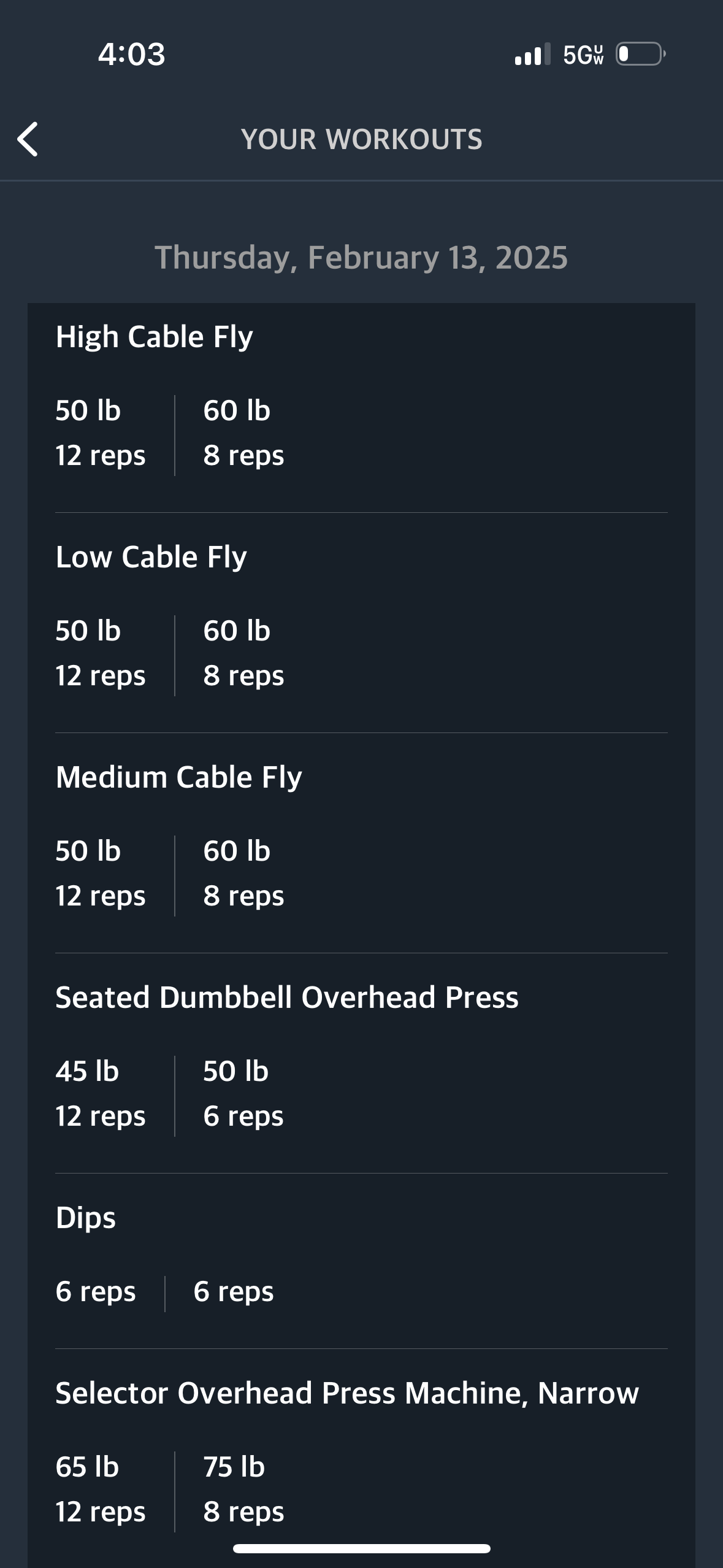
Task: Select the second Dips 6 reps set
Action: [x=234, y=1291]
